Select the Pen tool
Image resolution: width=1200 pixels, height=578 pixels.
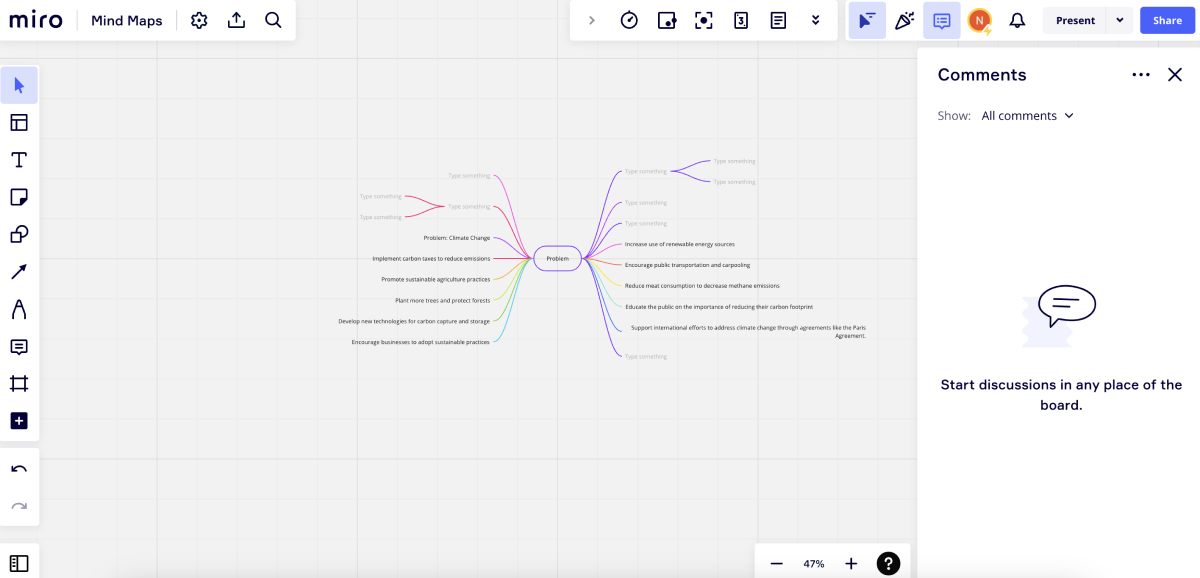tap(19, 309)
